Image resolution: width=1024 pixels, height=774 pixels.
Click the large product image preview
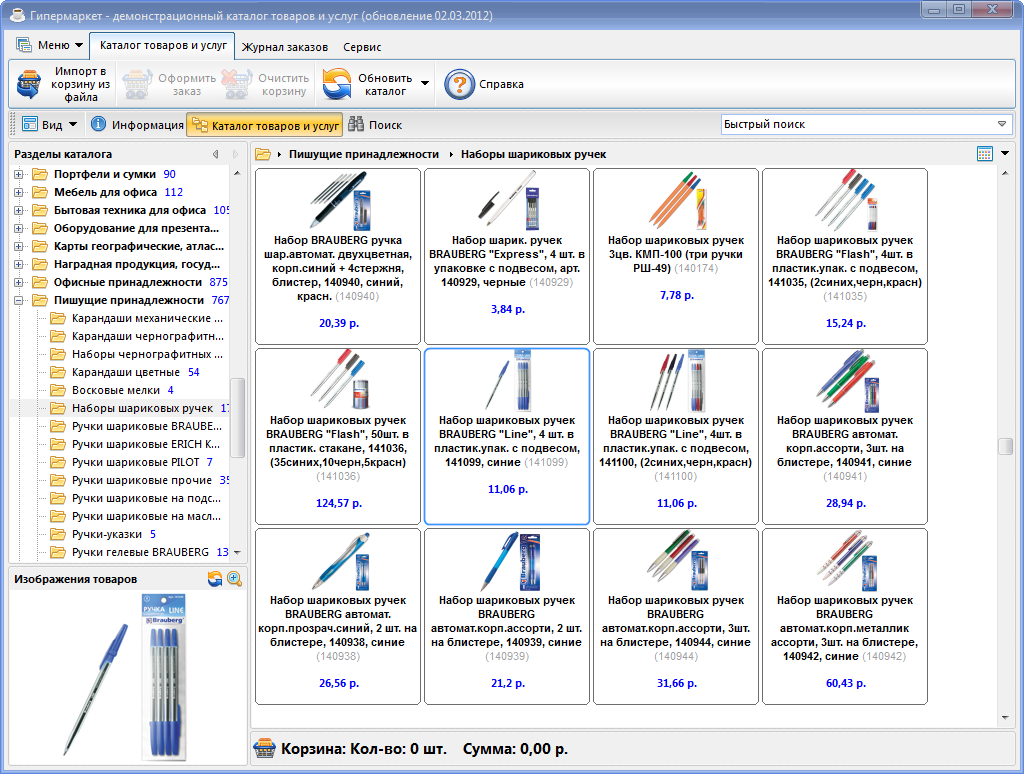(127, 676)
